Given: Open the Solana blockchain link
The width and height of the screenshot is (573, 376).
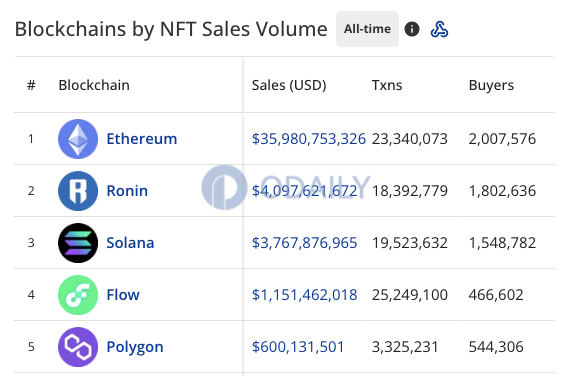Looking at the screenshot, I should point(130,243).
